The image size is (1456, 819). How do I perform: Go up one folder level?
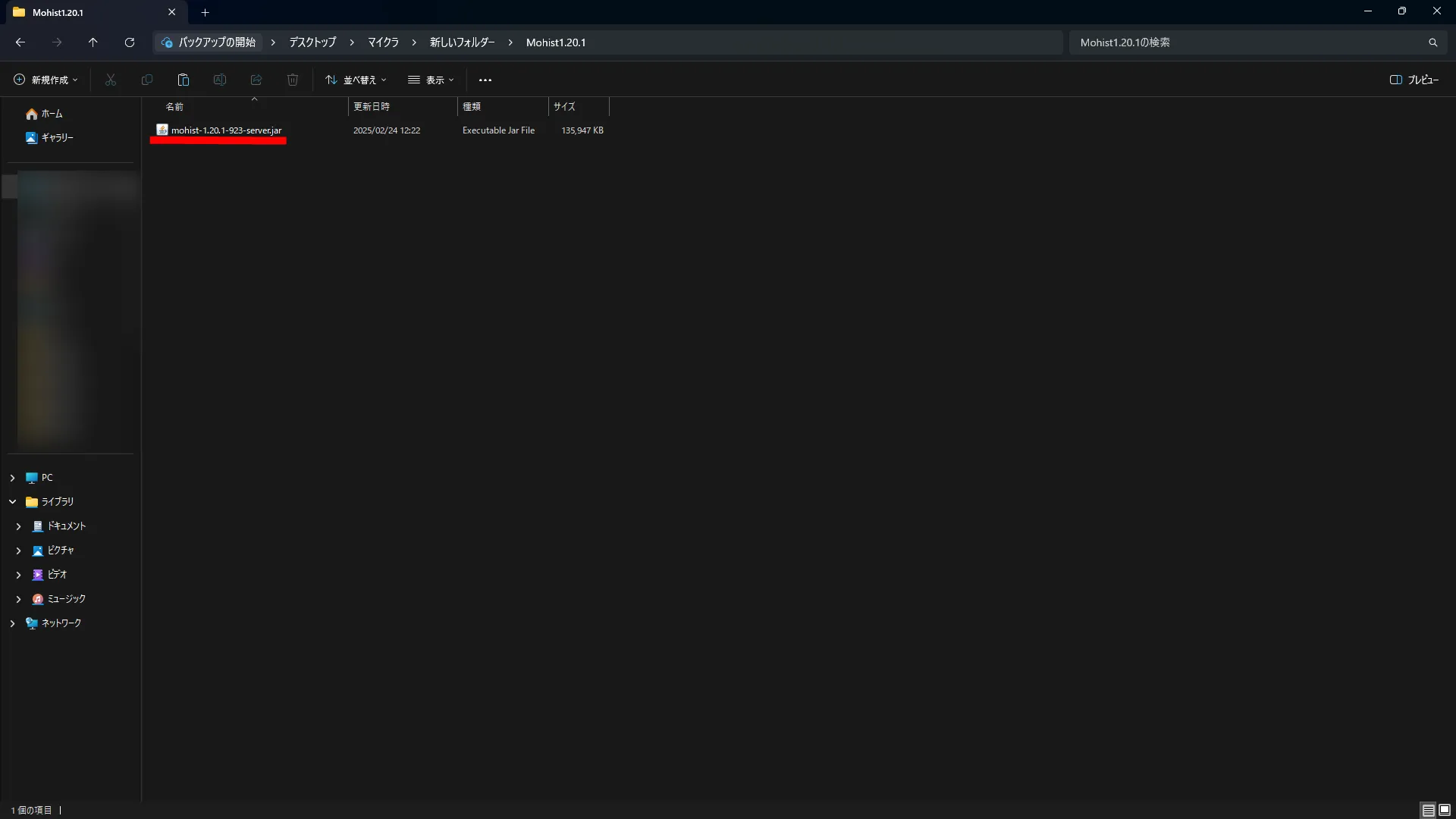[93, 42]
